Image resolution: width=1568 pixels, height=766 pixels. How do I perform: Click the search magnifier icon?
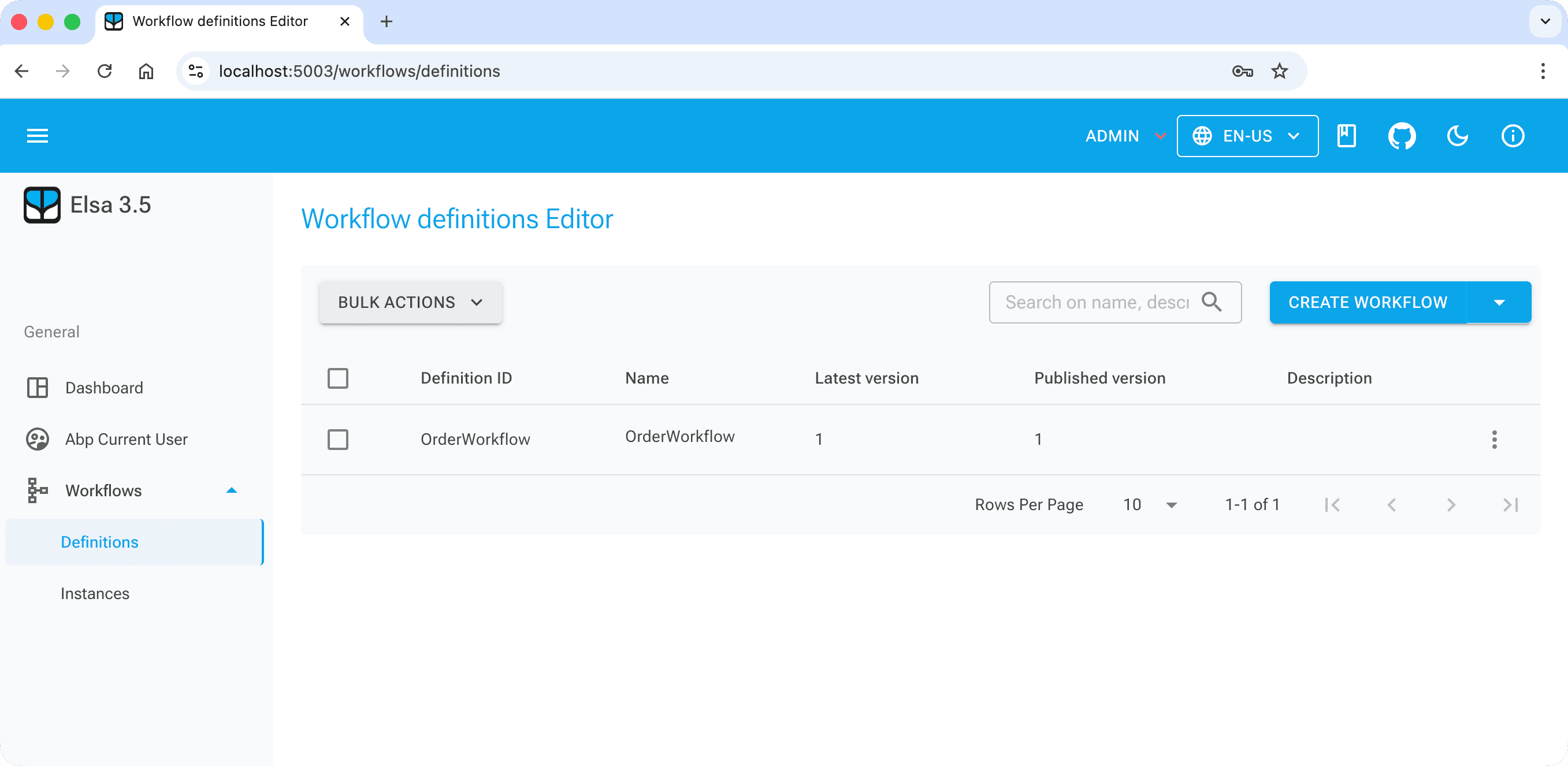coord(1212,302)
